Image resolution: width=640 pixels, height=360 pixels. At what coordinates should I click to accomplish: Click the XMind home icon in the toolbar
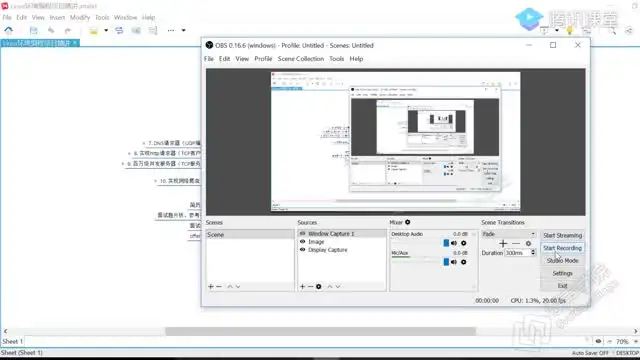(x=9, y=30)
